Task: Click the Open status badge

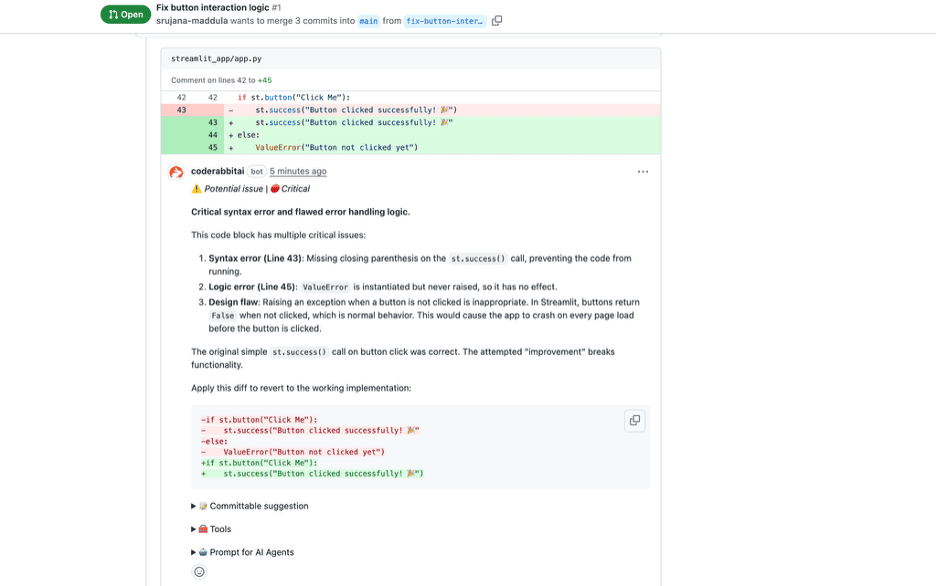Action: click(x=124, y=14)
